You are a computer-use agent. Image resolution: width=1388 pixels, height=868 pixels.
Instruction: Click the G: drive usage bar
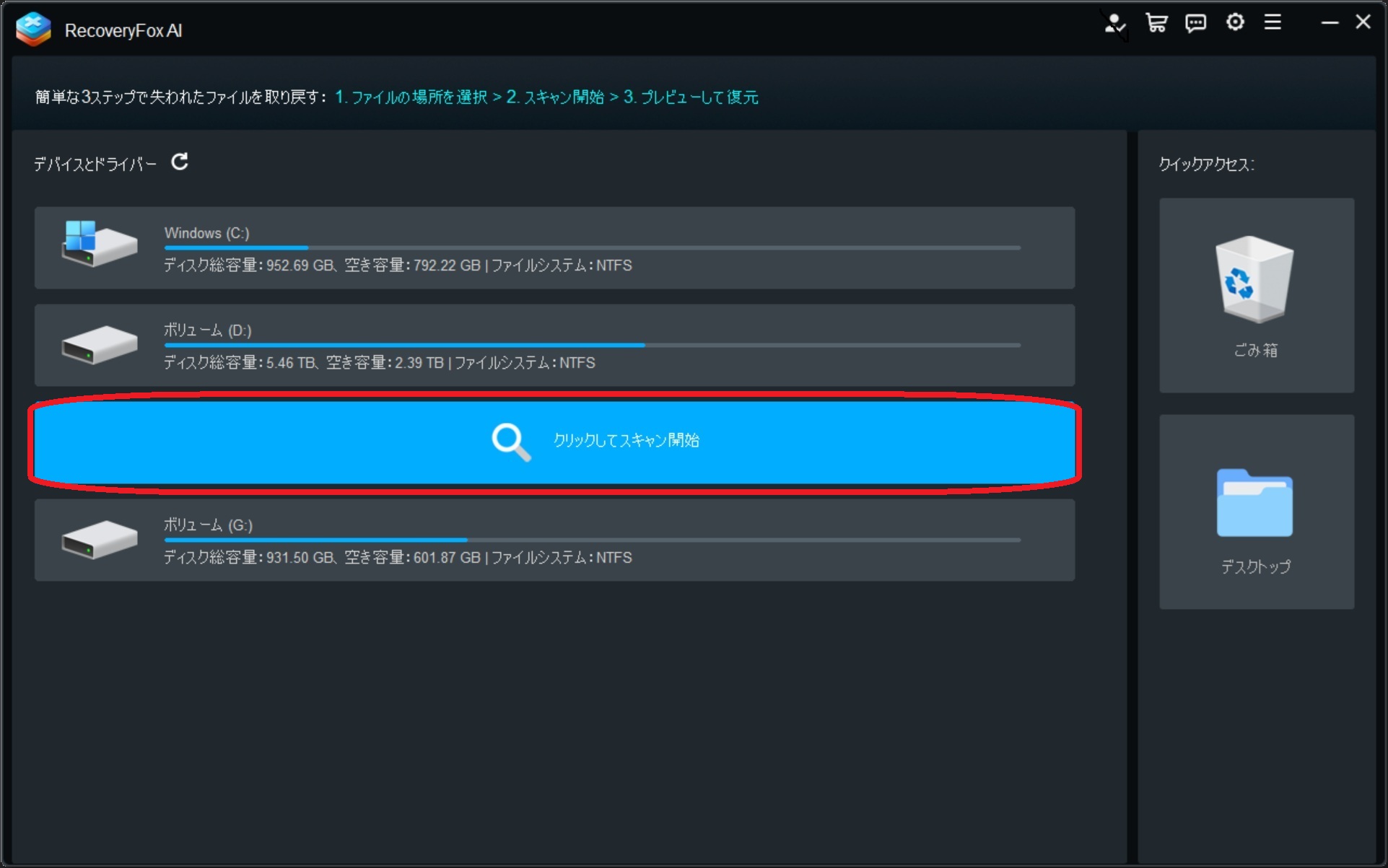592,540
